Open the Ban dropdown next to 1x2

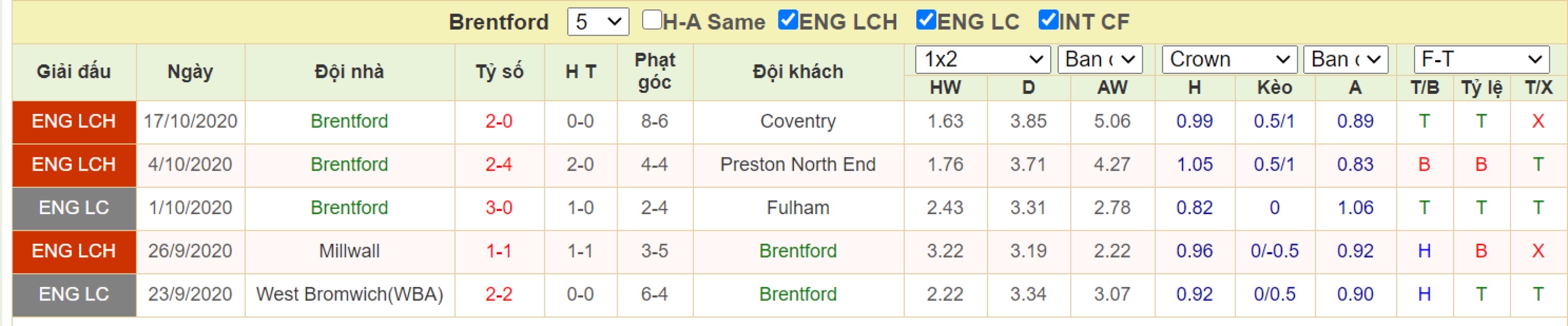point(1099,60)
